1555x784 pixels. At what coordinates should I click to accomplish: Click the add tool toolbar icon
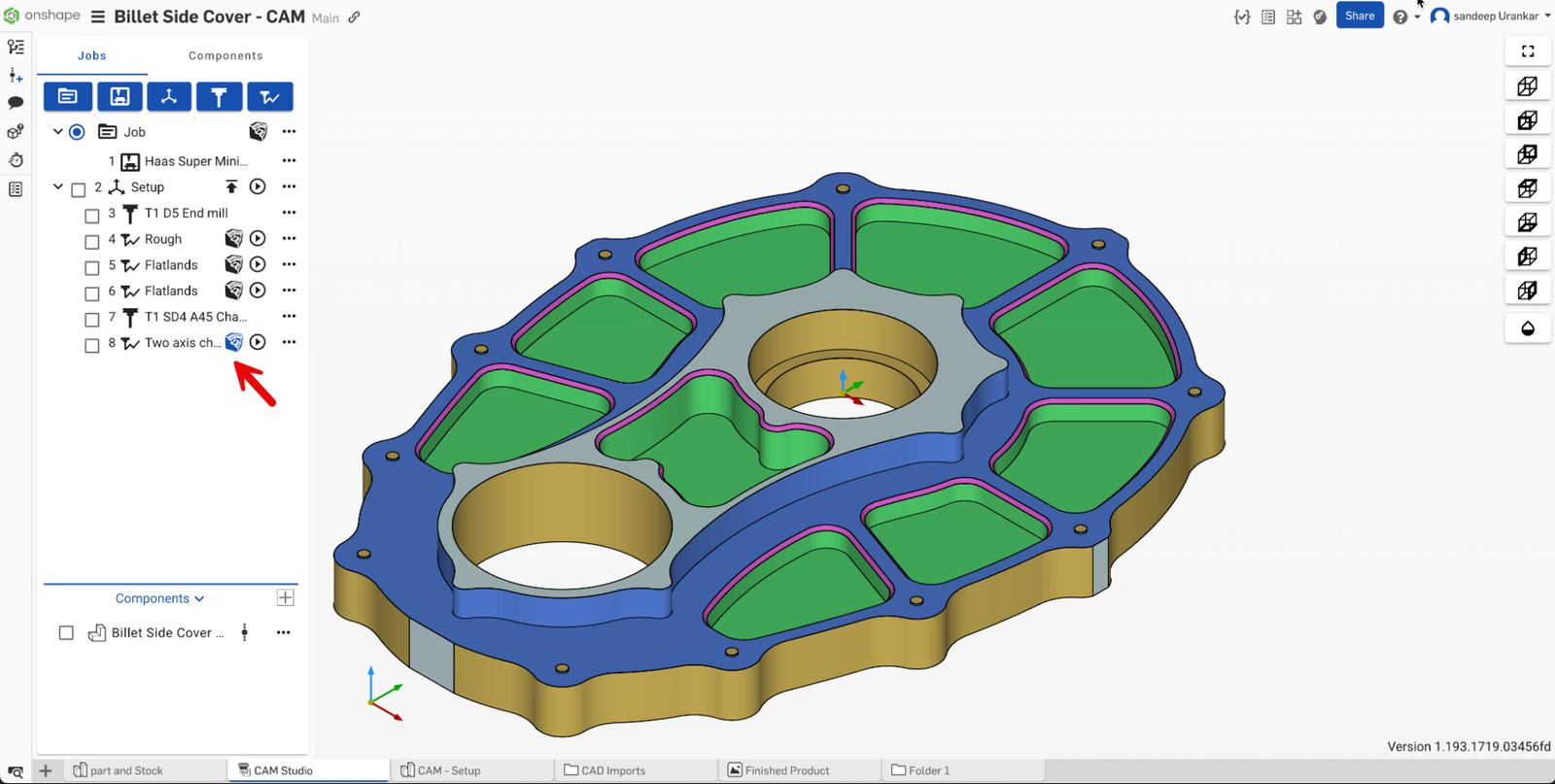point(219,96)
